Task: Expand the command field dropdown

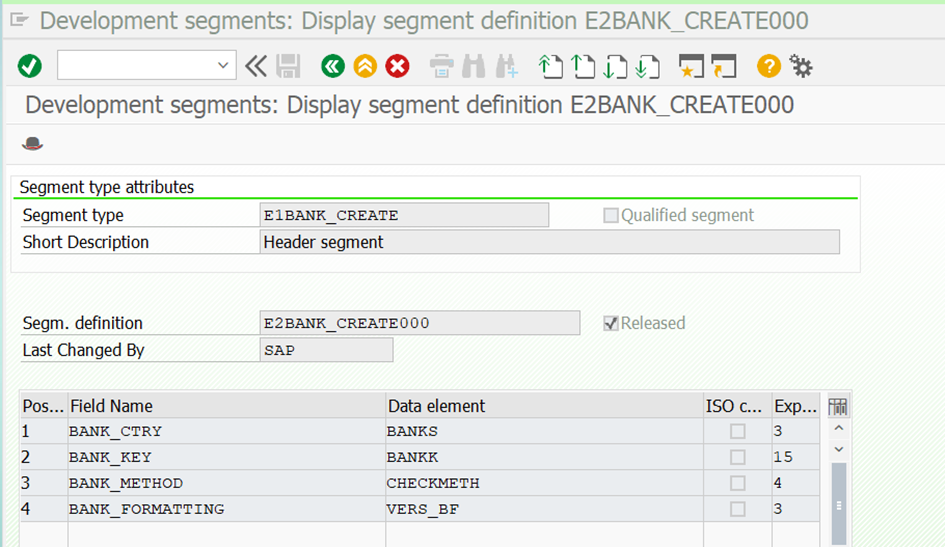Action: (x=223, y=66)
